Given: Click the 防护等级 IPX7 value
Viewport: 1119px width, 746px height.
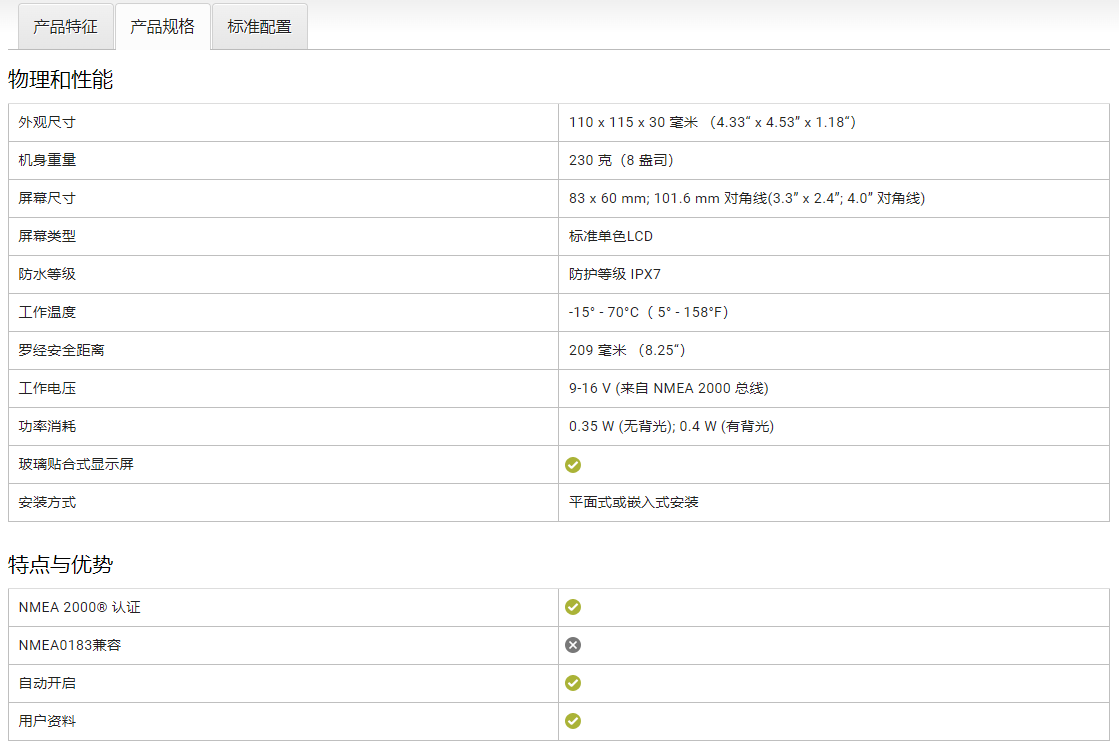Looking at the screenshot, I should (x=615, y=274).
